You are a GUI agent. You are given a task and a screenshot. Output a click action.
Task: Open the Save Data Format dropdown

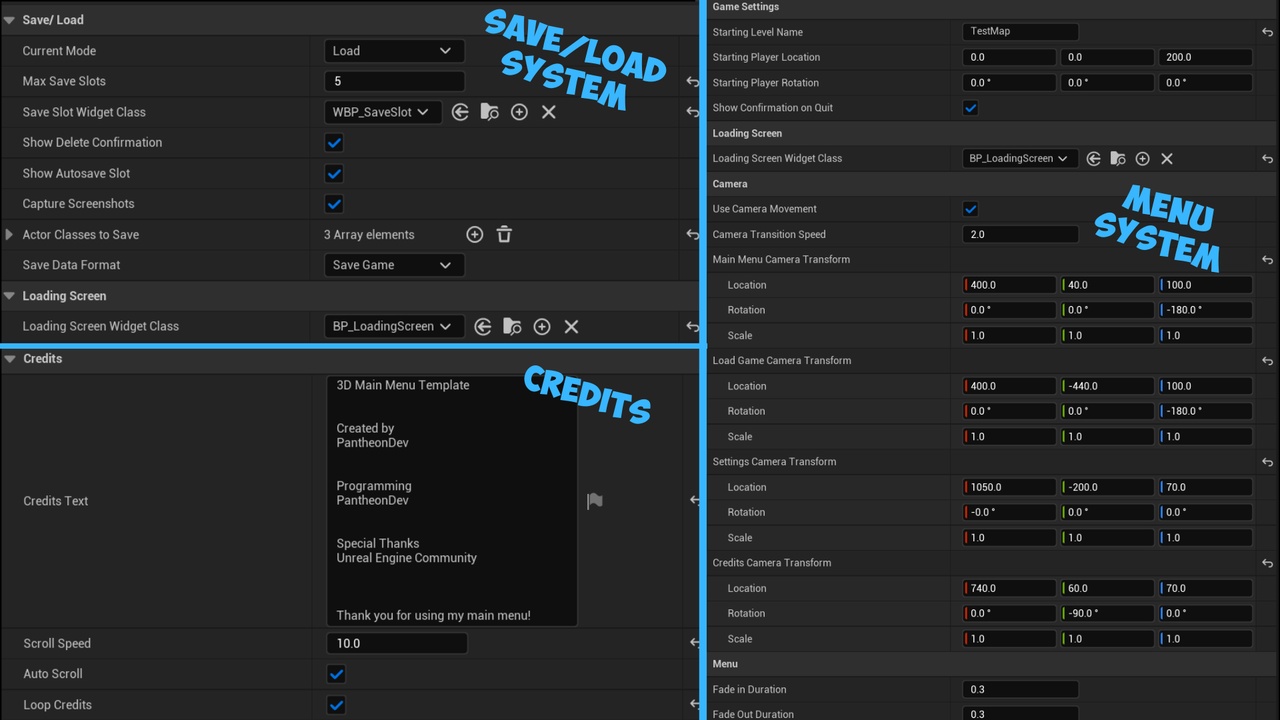[x=394, y=265]
